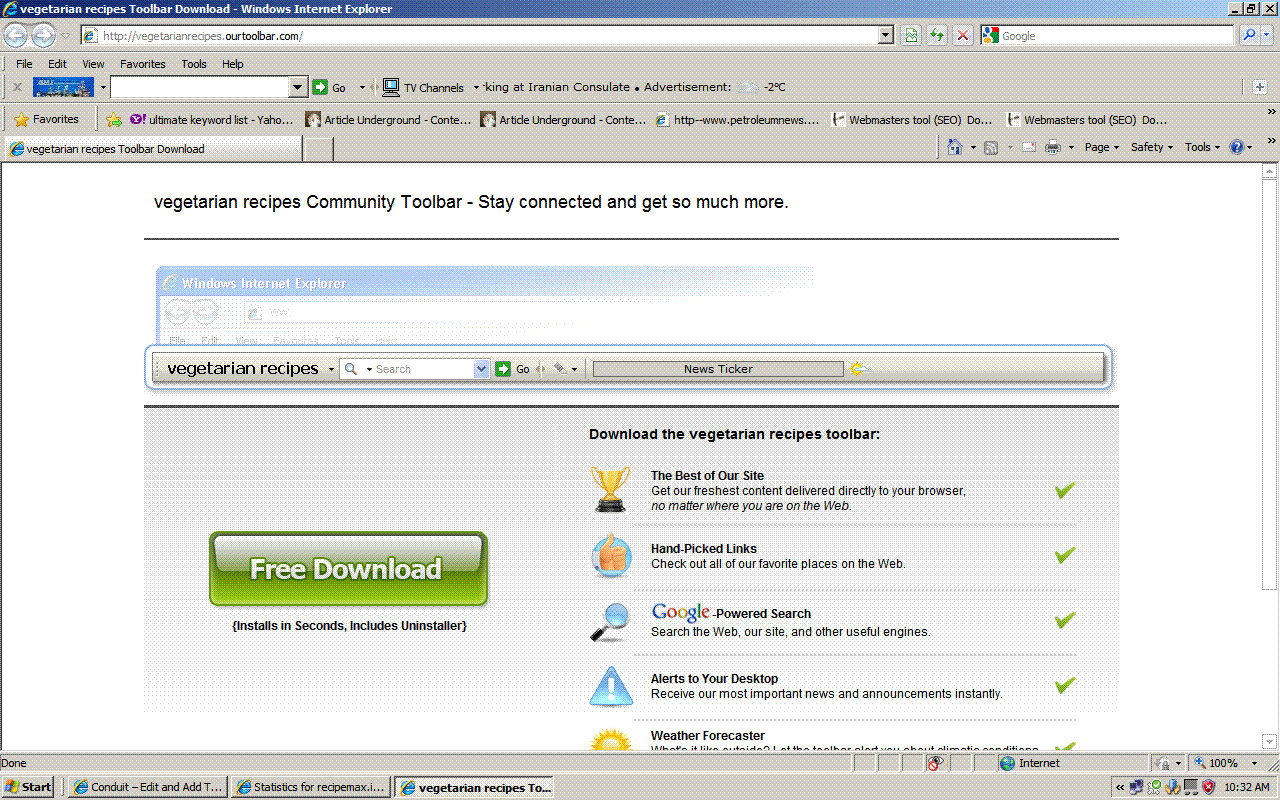Click the 'Hand-Picked Links' heading text

pos(704,549)
